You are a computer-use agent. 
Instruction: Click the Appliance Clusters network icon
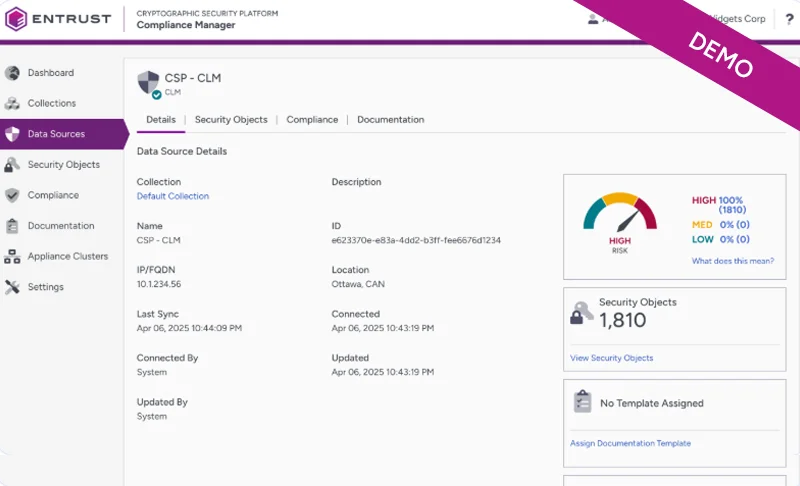coord(12,257)
